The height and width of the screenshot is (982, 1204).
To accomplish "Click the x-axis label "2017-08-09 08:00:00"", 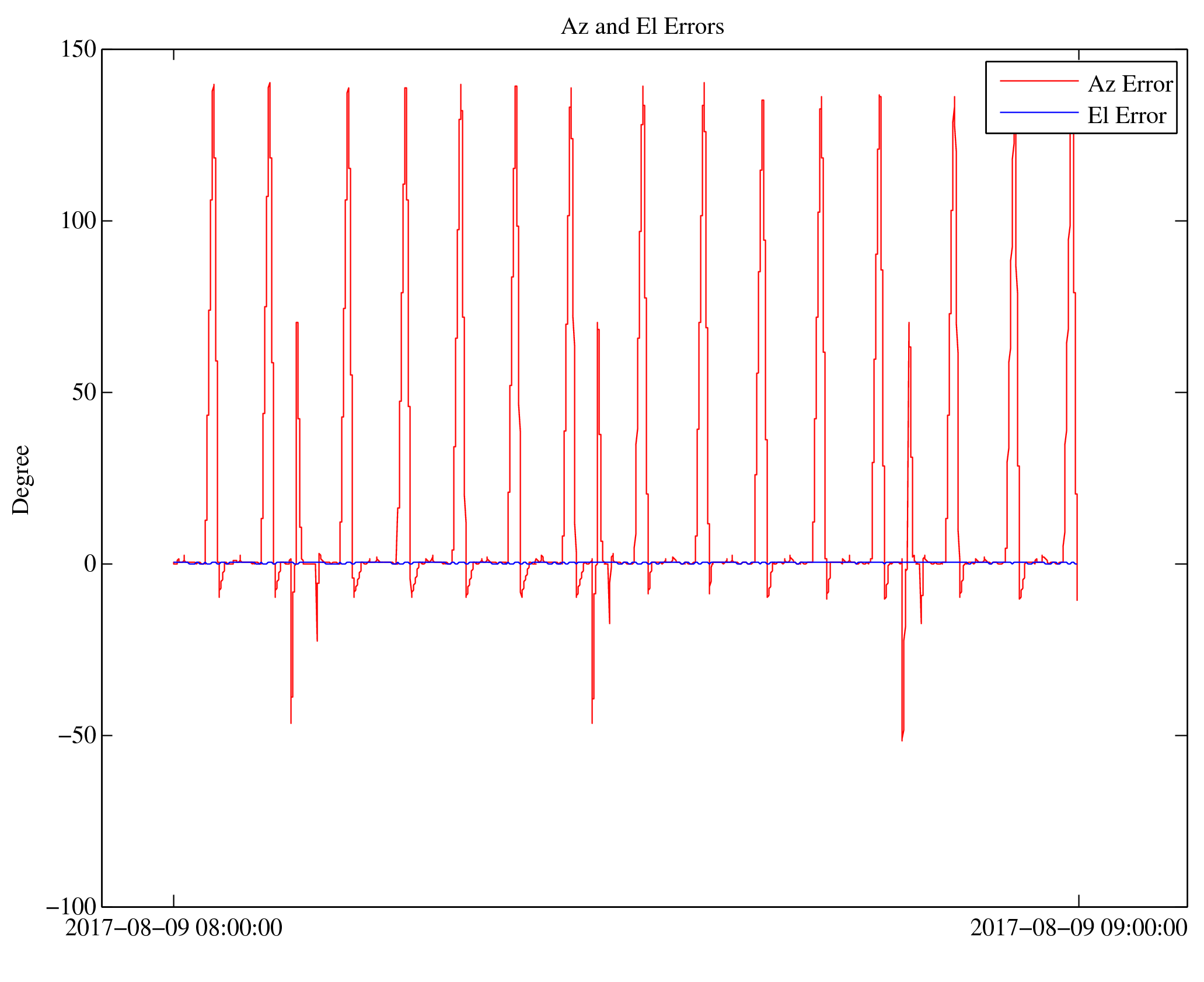I will coord(173,928).
